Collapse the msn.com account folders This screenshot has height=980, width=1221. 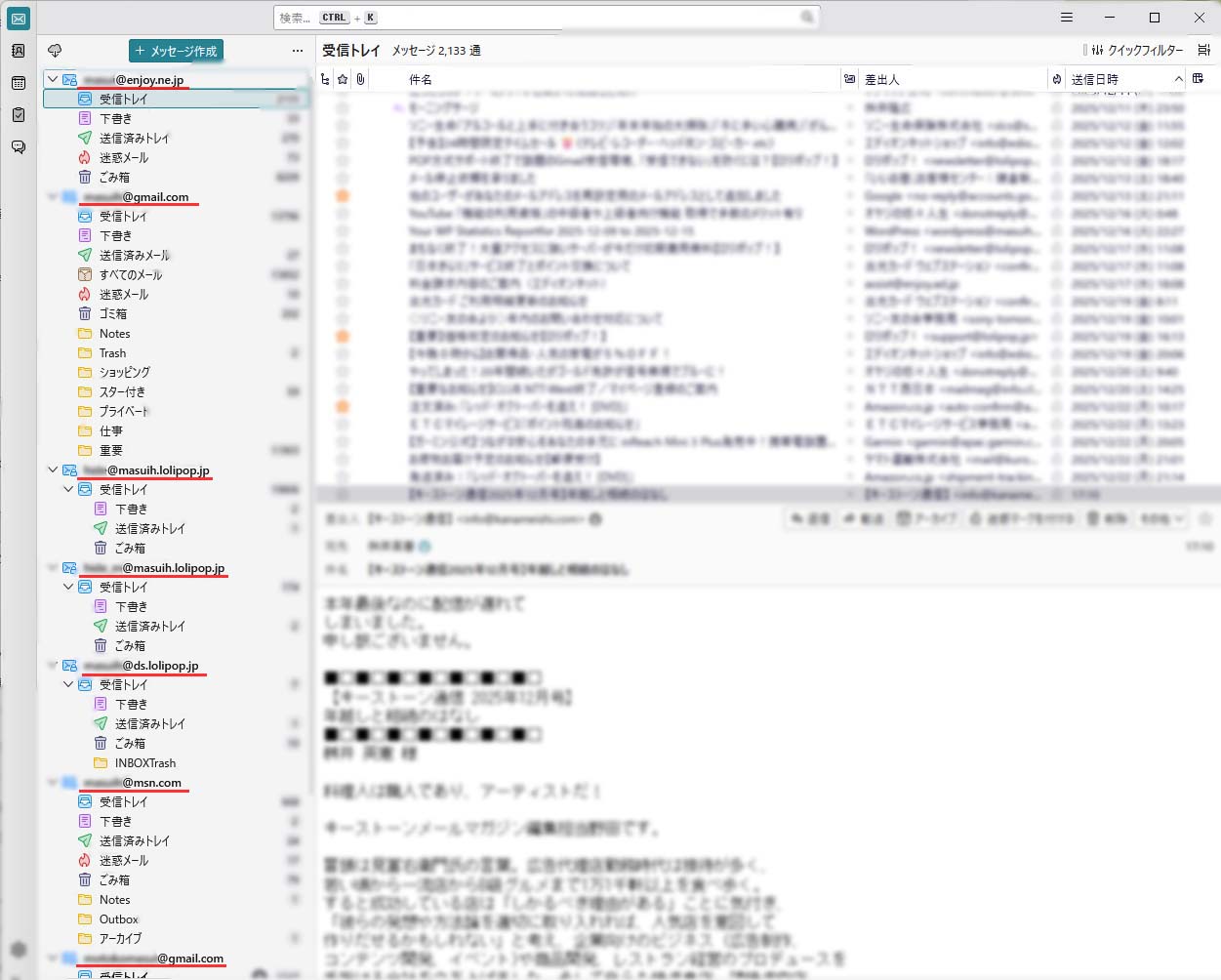[x=53, y=783]
